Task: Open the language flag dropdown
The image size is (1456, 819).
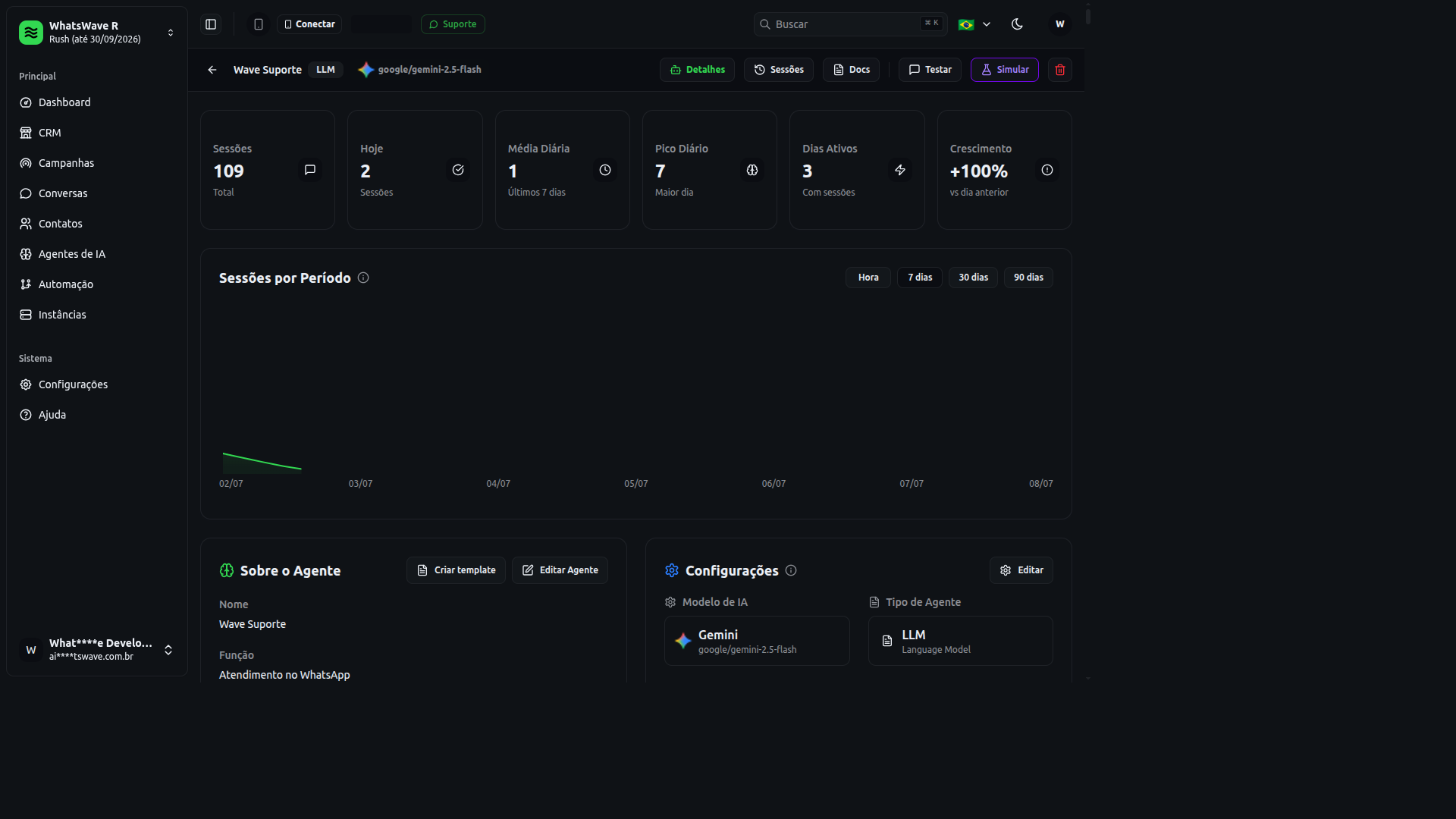Action: pos(974,24)
